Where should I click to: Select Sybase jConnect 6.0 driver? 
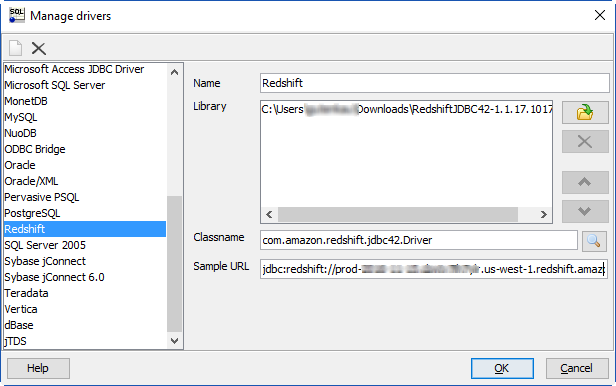pos(85,277)
